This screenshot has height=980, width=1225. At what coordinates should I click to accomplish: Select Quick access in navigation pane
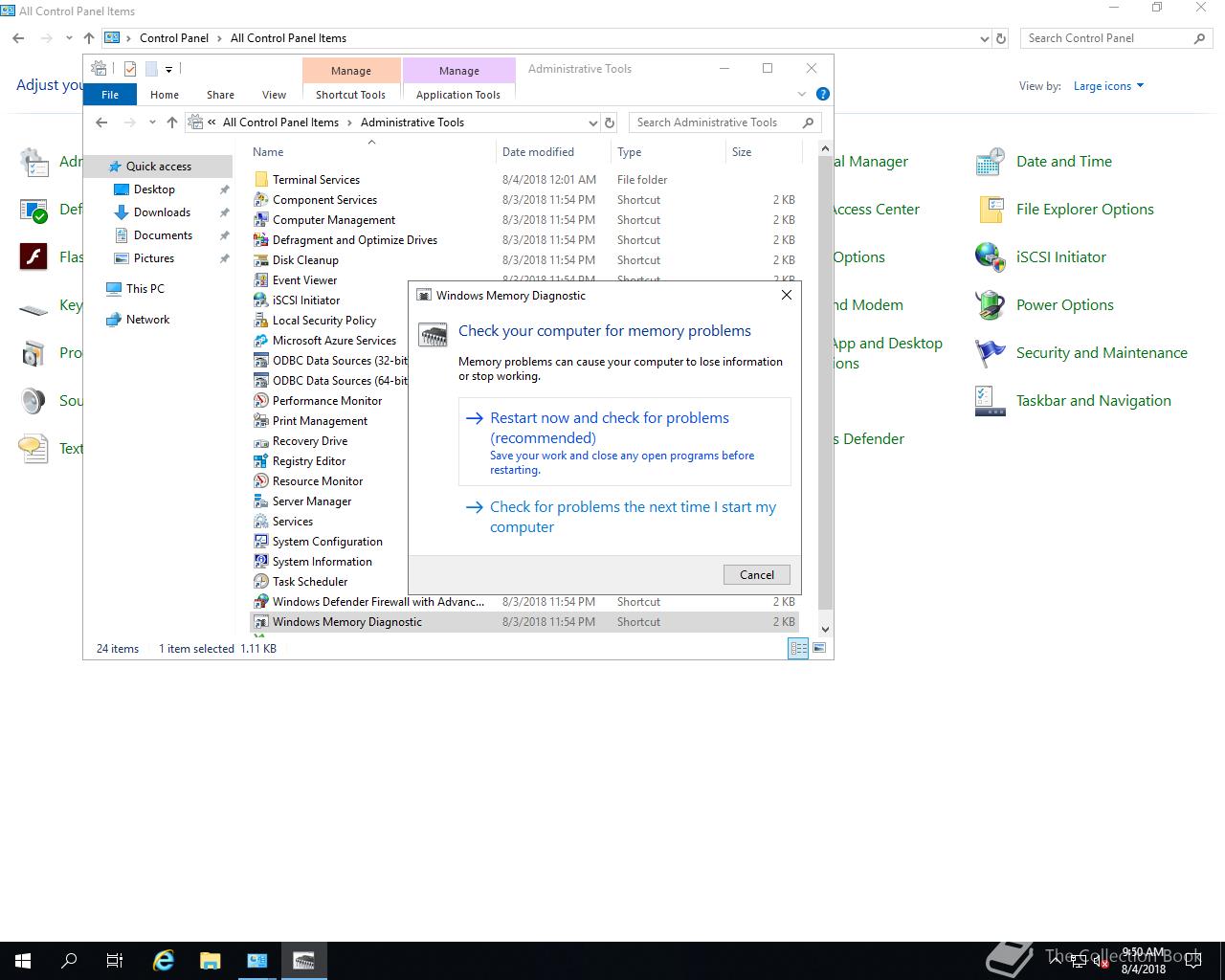(159, 167)
